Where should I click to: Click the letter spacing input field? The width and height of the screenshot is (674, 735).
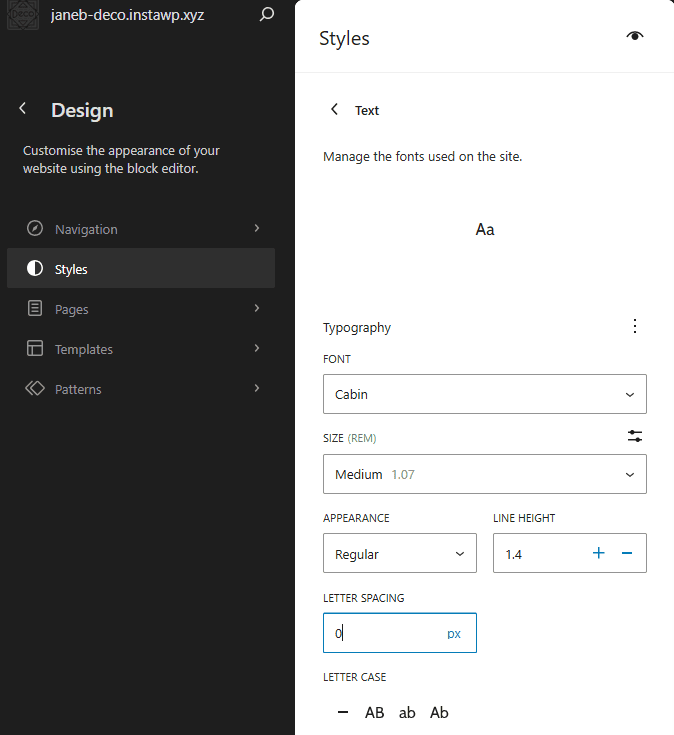(x=385, y=633)
